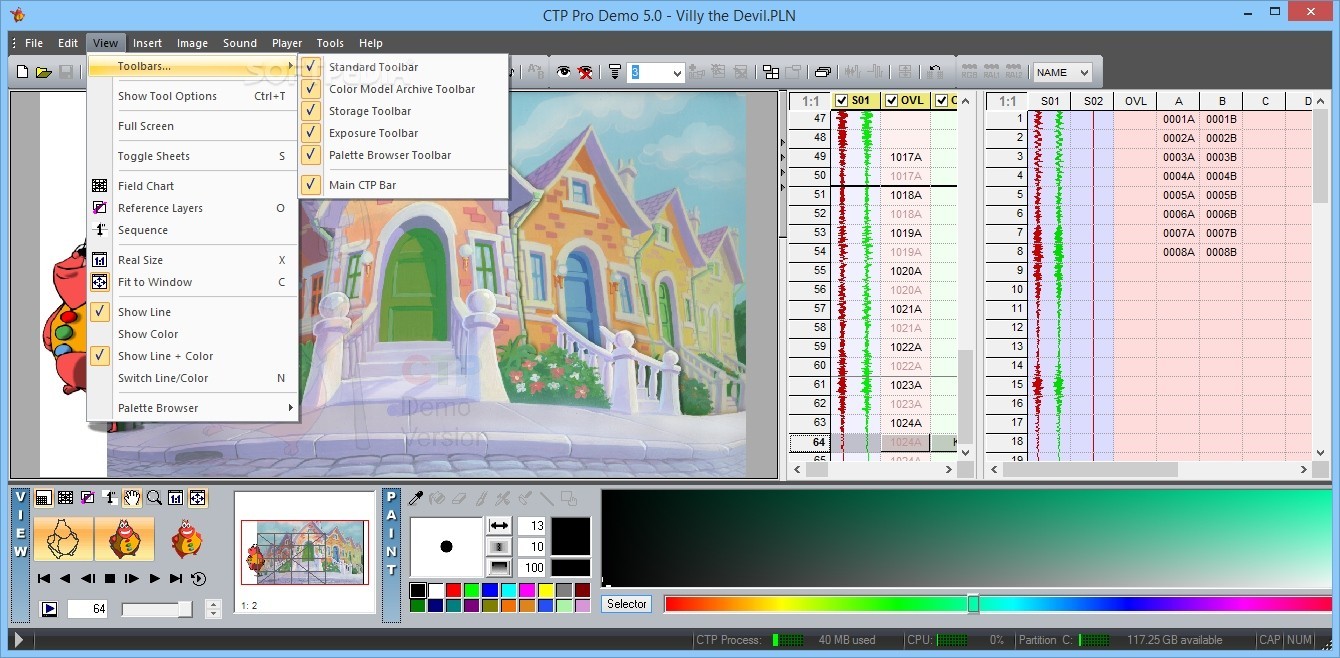Click the overlapping sheets toolbar icon
The height and width of the screenshot is (658, 1340).
822,72
